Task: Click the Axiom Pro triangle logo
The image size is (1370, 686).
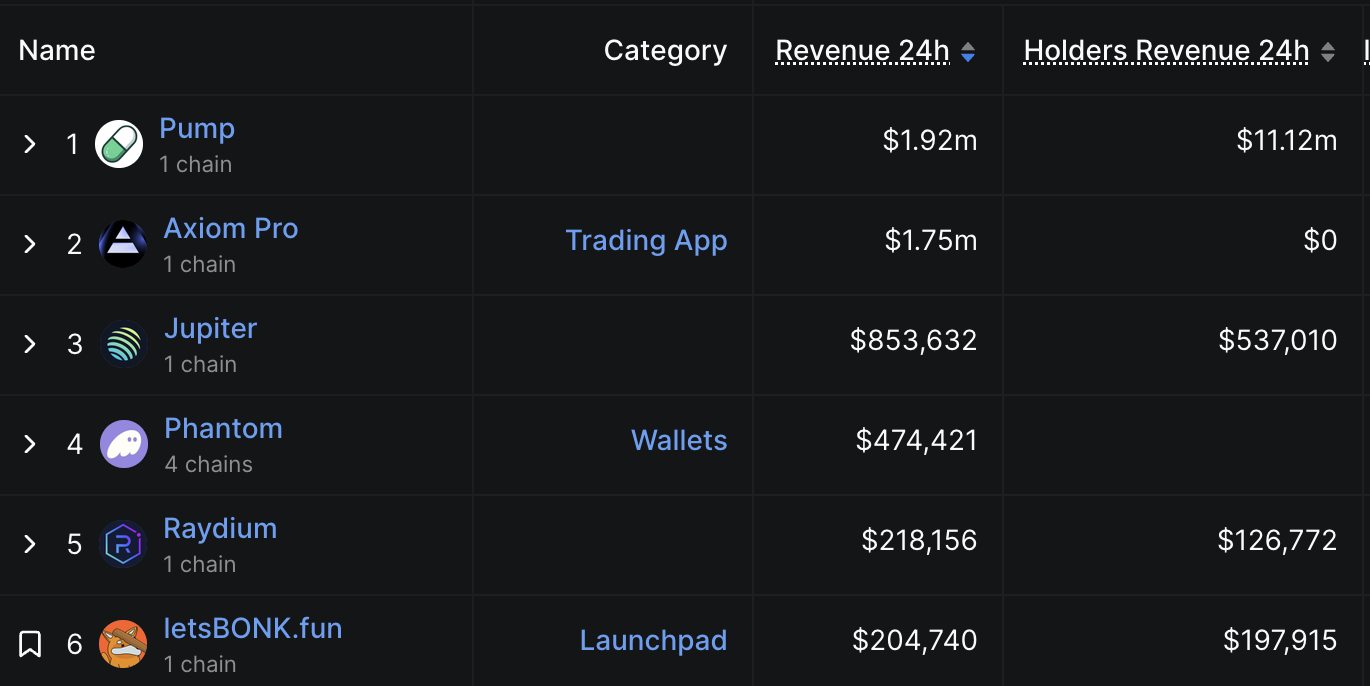Action: (123, 244)
